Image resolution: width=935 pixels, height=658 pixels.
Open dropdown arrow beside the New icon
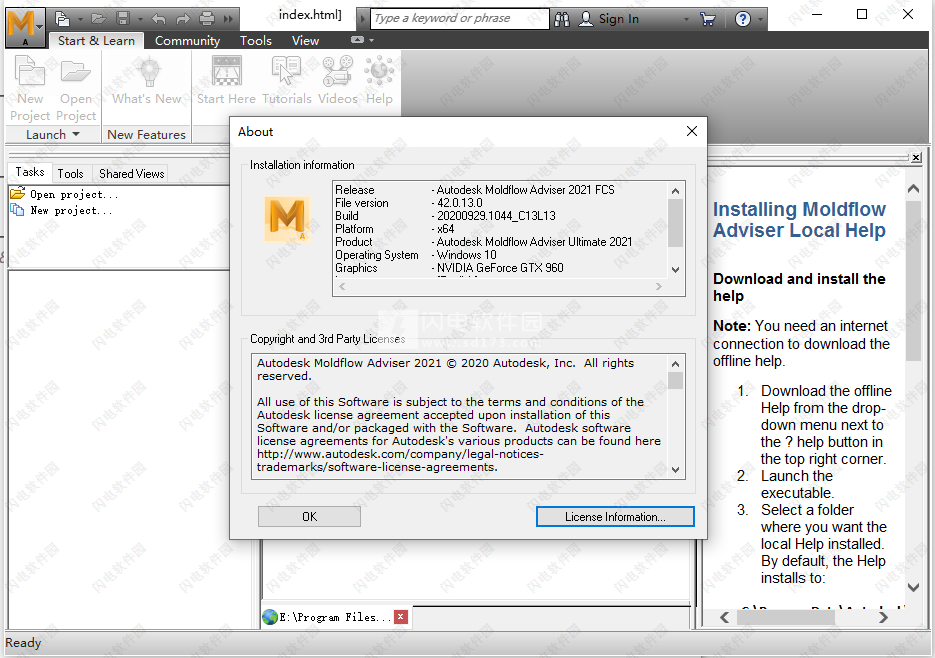coord(80,20)
